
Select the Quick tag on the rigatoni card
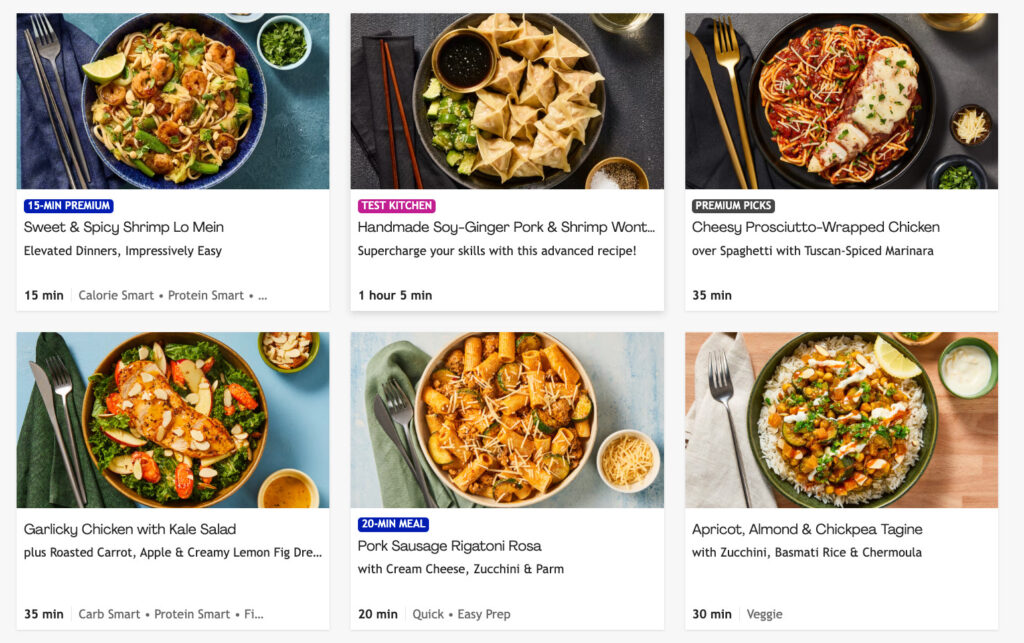[x=428, y=614]
